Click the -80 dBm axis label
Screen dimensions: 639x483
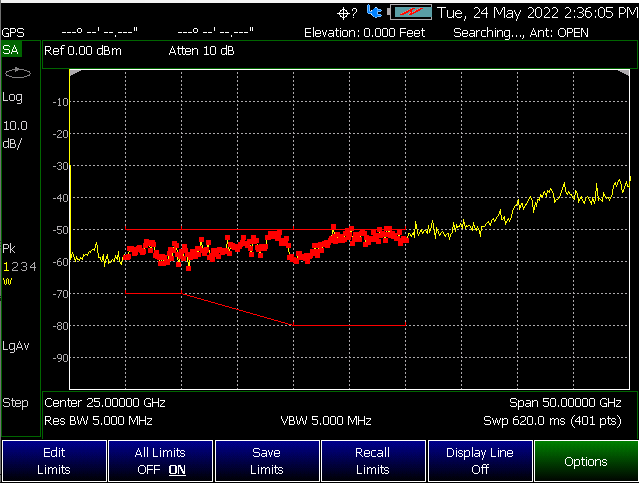click(x=60, y=326)
